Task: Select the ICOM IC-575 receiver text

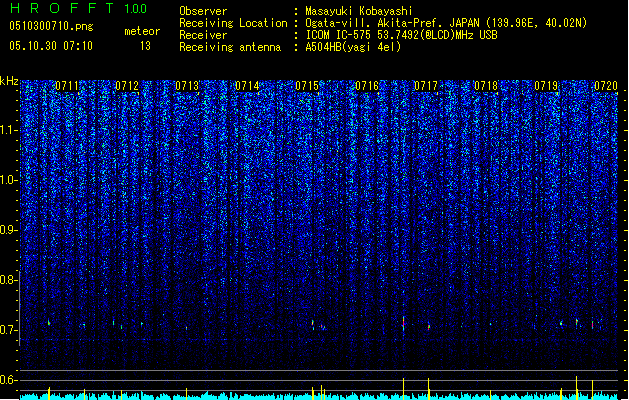Action: point(402,35)
